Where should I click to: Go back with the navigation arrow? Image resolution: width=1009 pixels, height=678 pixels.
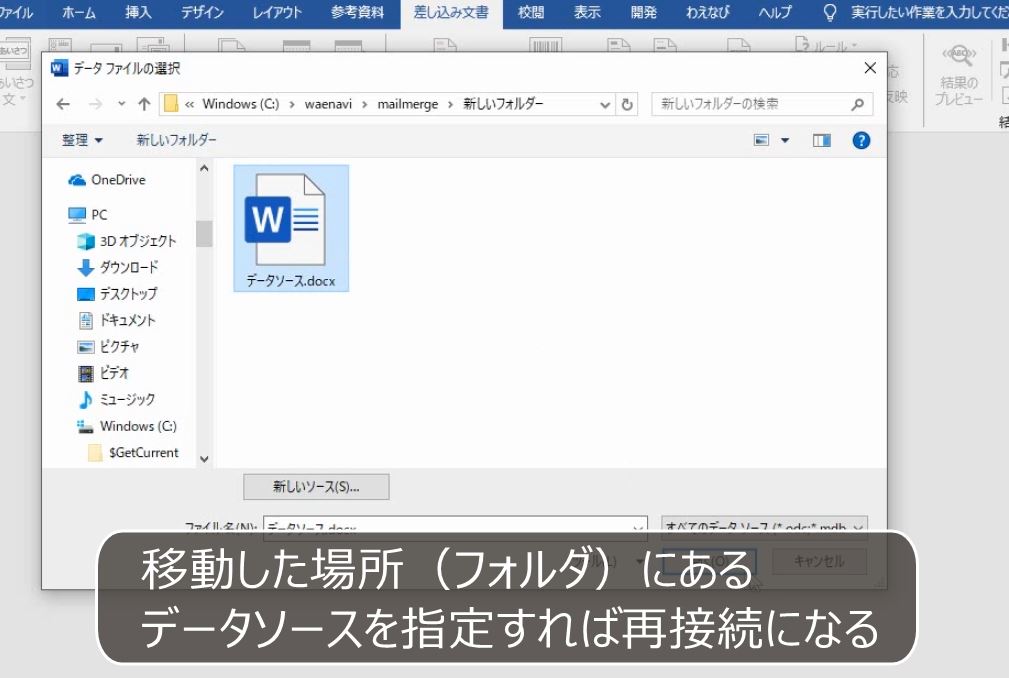click(x=63, y=103)
